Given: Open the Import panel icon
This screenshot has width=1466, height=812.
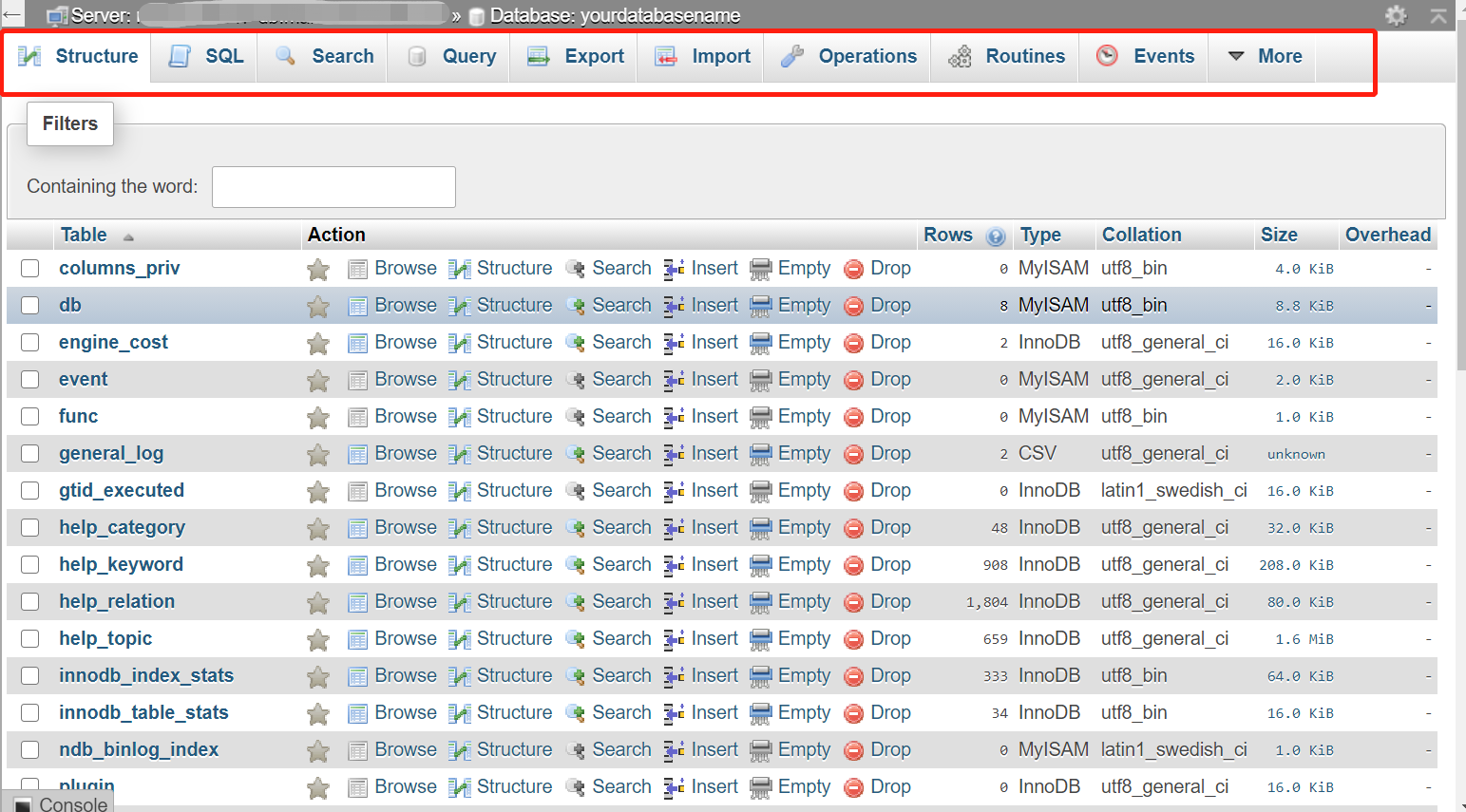Looking at the screenshot, I should coord(665,56).
